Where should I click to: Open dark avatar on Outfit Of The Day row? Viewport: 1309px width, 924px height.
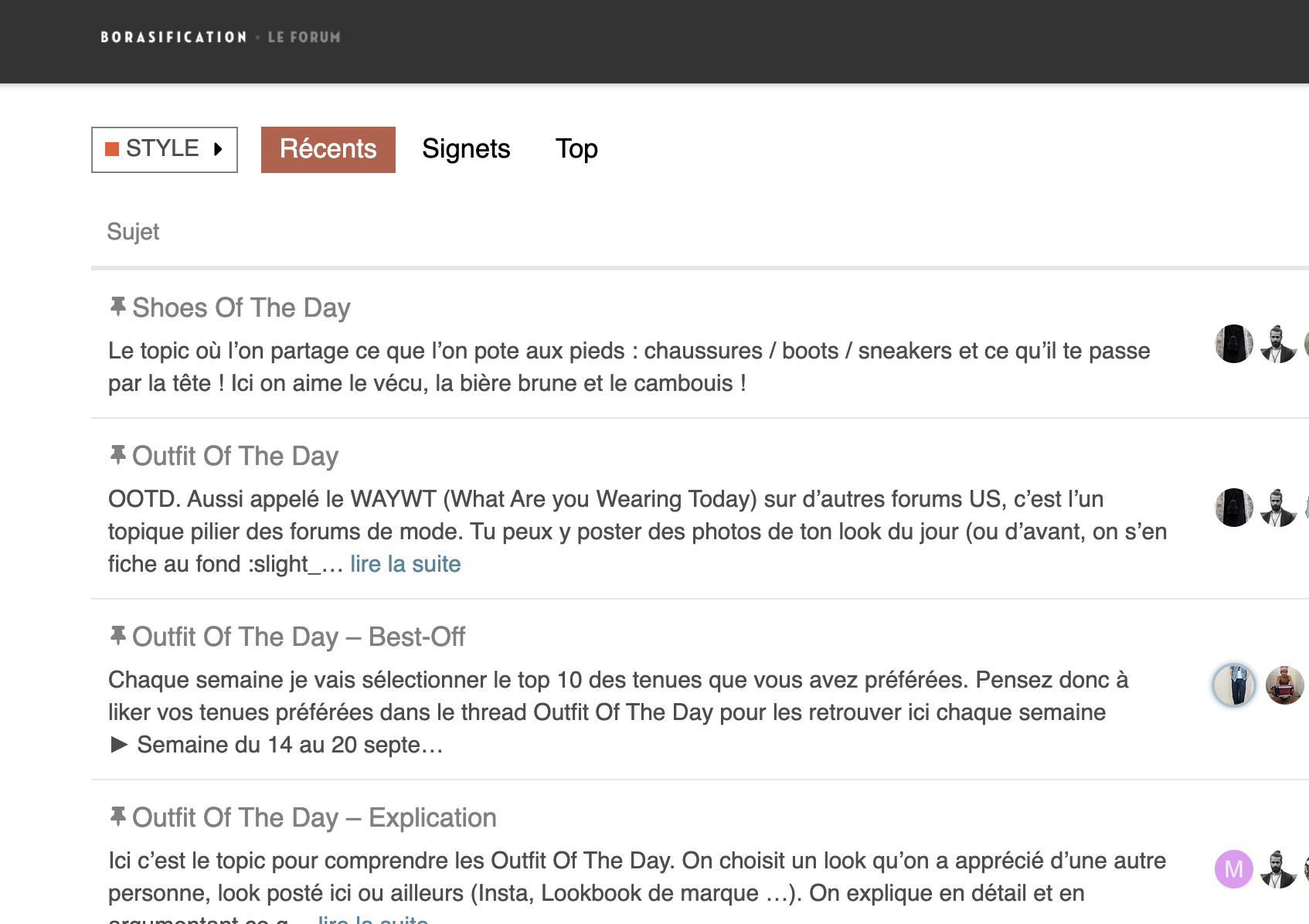point(1234,508)
